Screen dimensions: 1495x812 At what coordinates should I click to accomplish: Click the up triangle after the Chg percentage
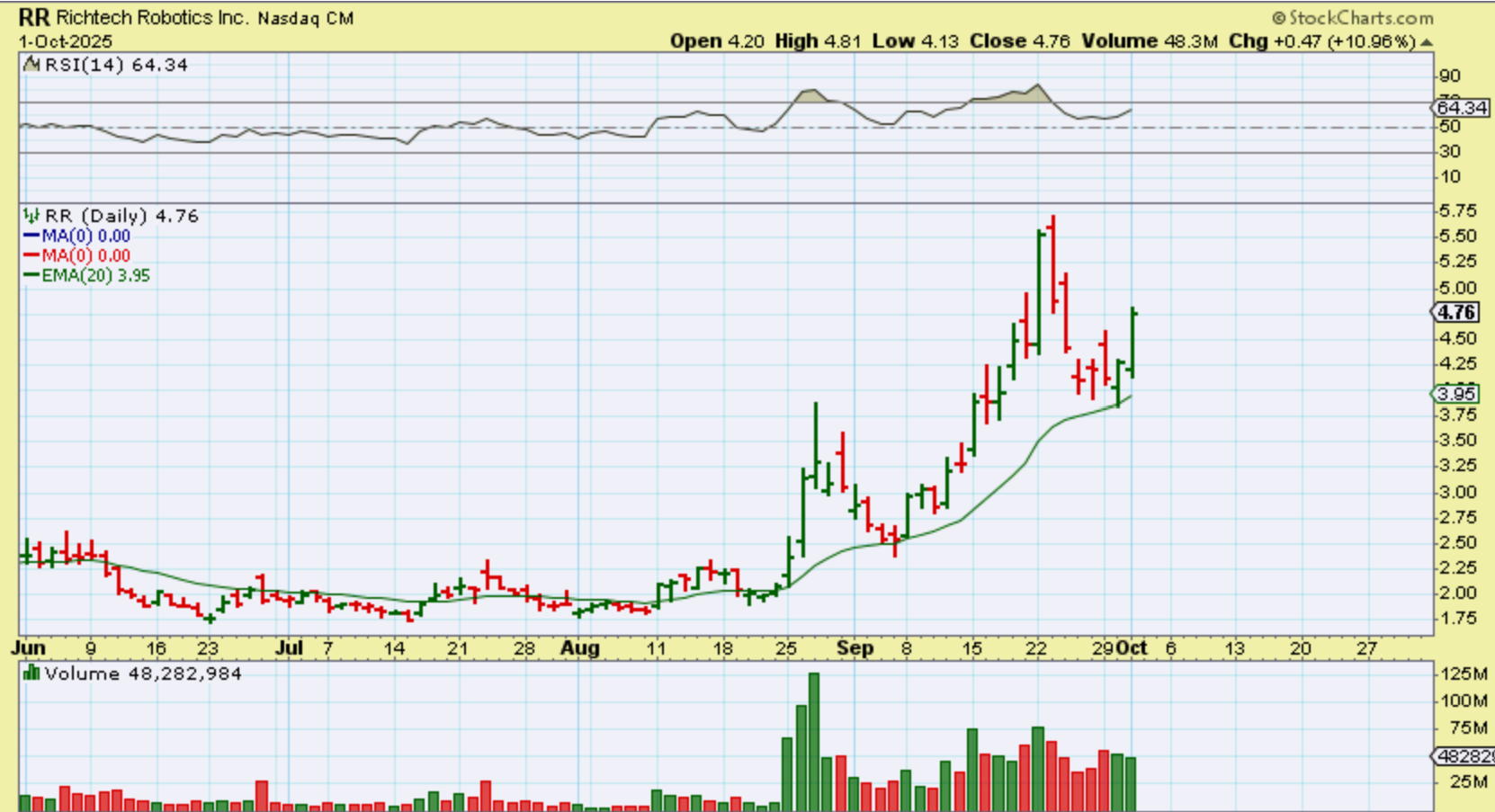click(1426, 42)
